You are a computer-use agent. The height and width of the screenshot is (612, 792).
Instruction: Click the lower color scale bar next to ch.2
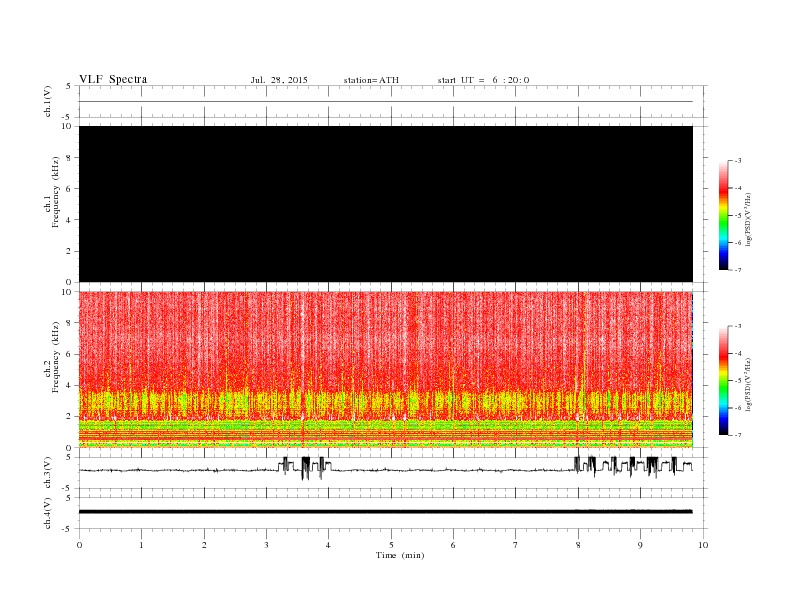pyautogui.click(x=724, y=380)
